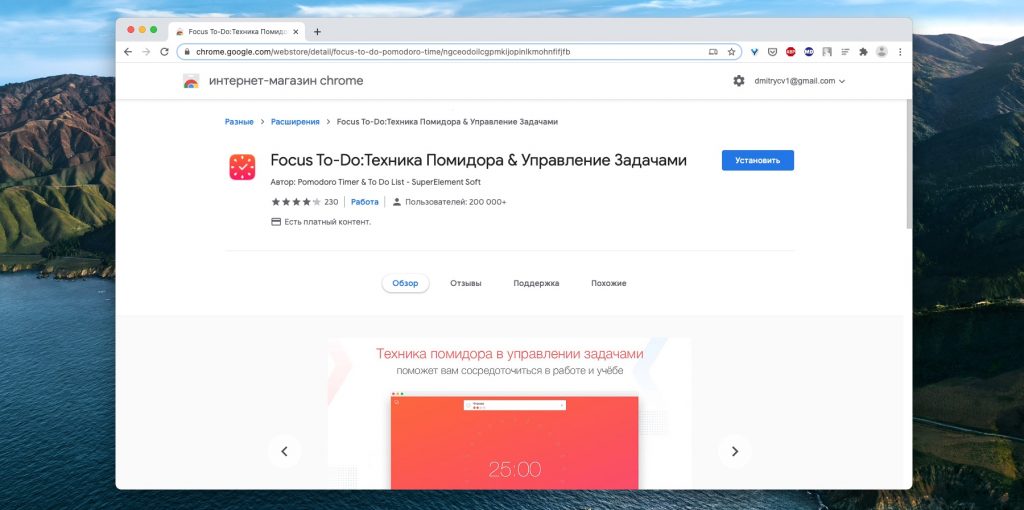Click the Chrome Web Store logo
Screen dimensions: 1024x510
pos(191,81)
